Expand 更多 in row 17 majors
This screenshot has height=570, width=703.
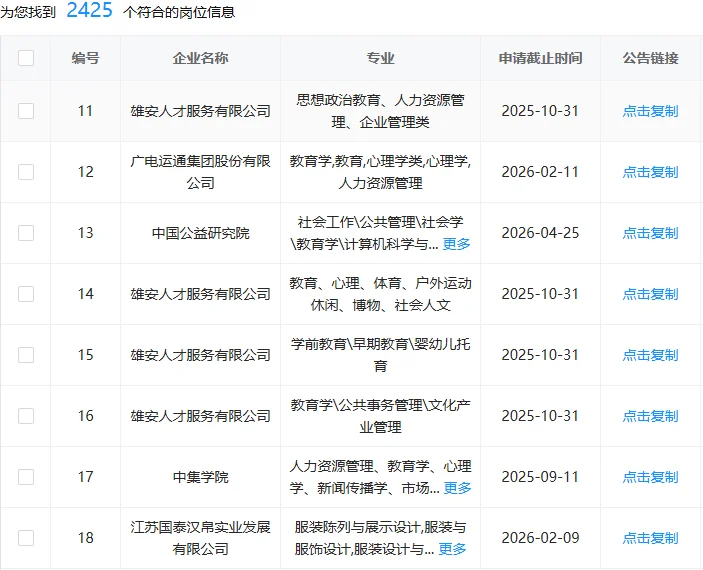coord(457,488)
